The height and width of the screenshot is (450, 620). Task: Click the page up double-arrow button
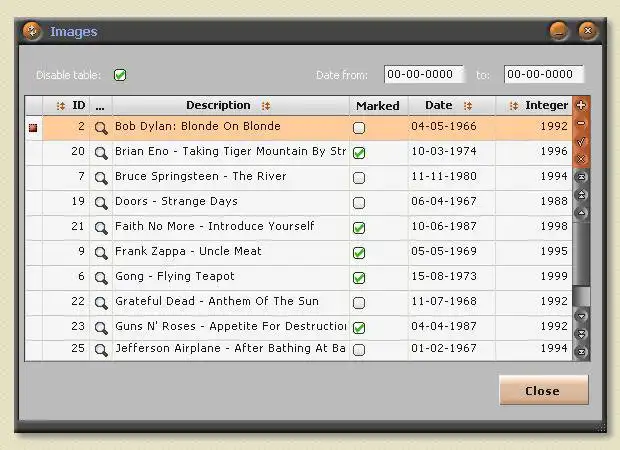click(x=581, y=195)
